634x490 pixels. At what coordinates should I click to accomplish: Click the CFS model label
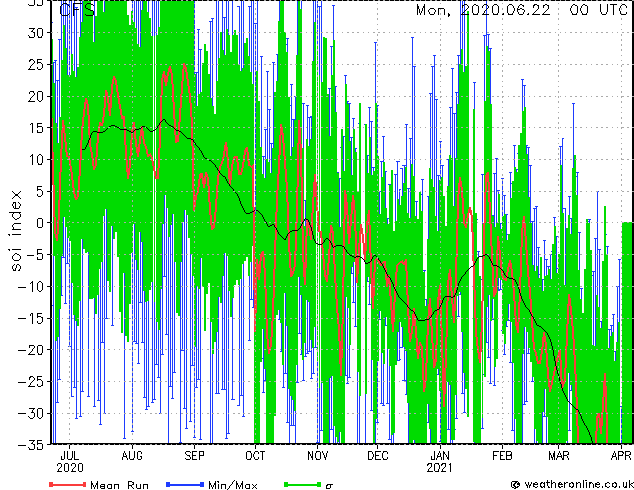77,10
